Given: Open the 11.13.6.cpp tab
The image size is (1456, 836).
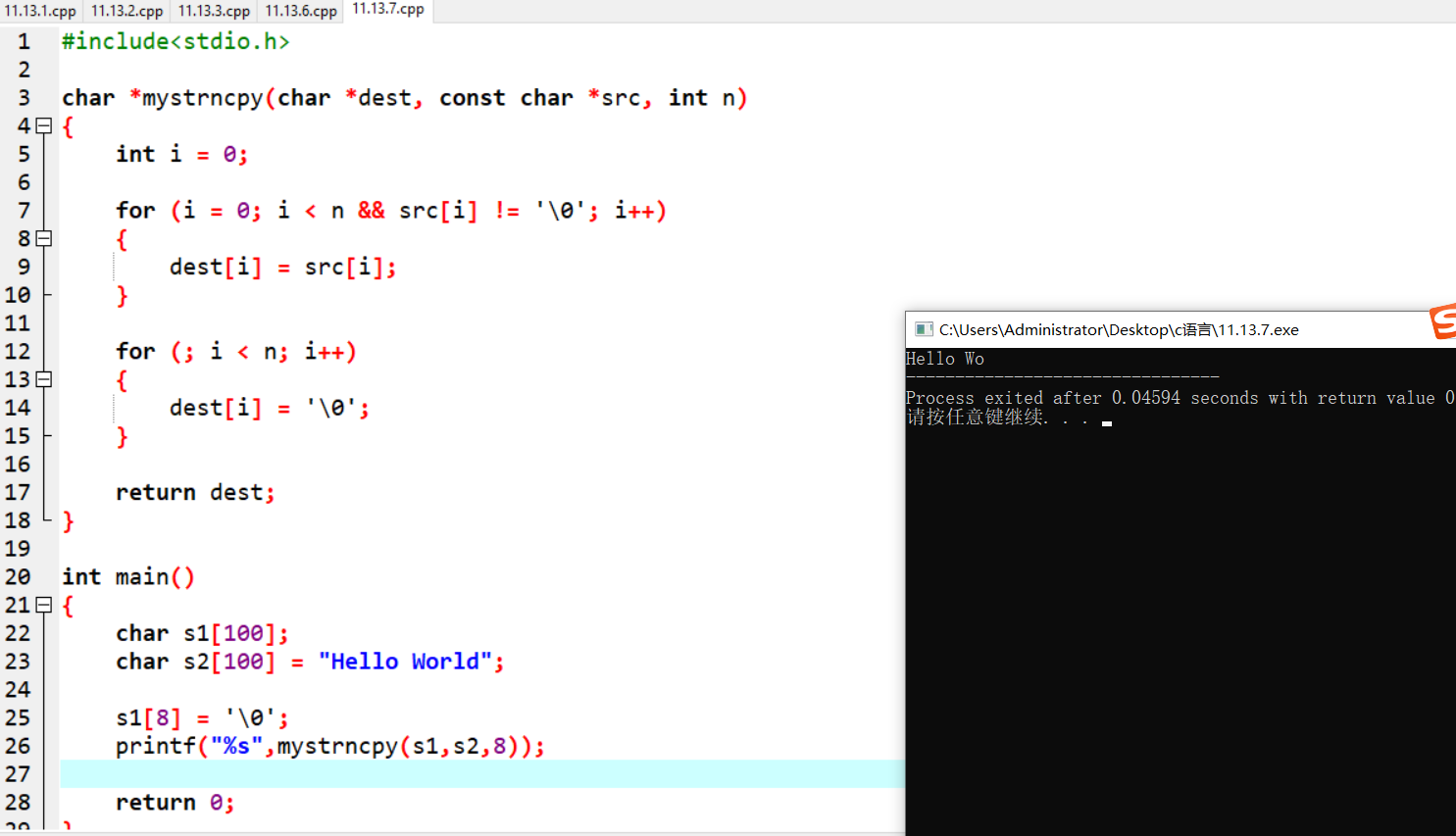Looking at the screenshot, I should point(301,11).
